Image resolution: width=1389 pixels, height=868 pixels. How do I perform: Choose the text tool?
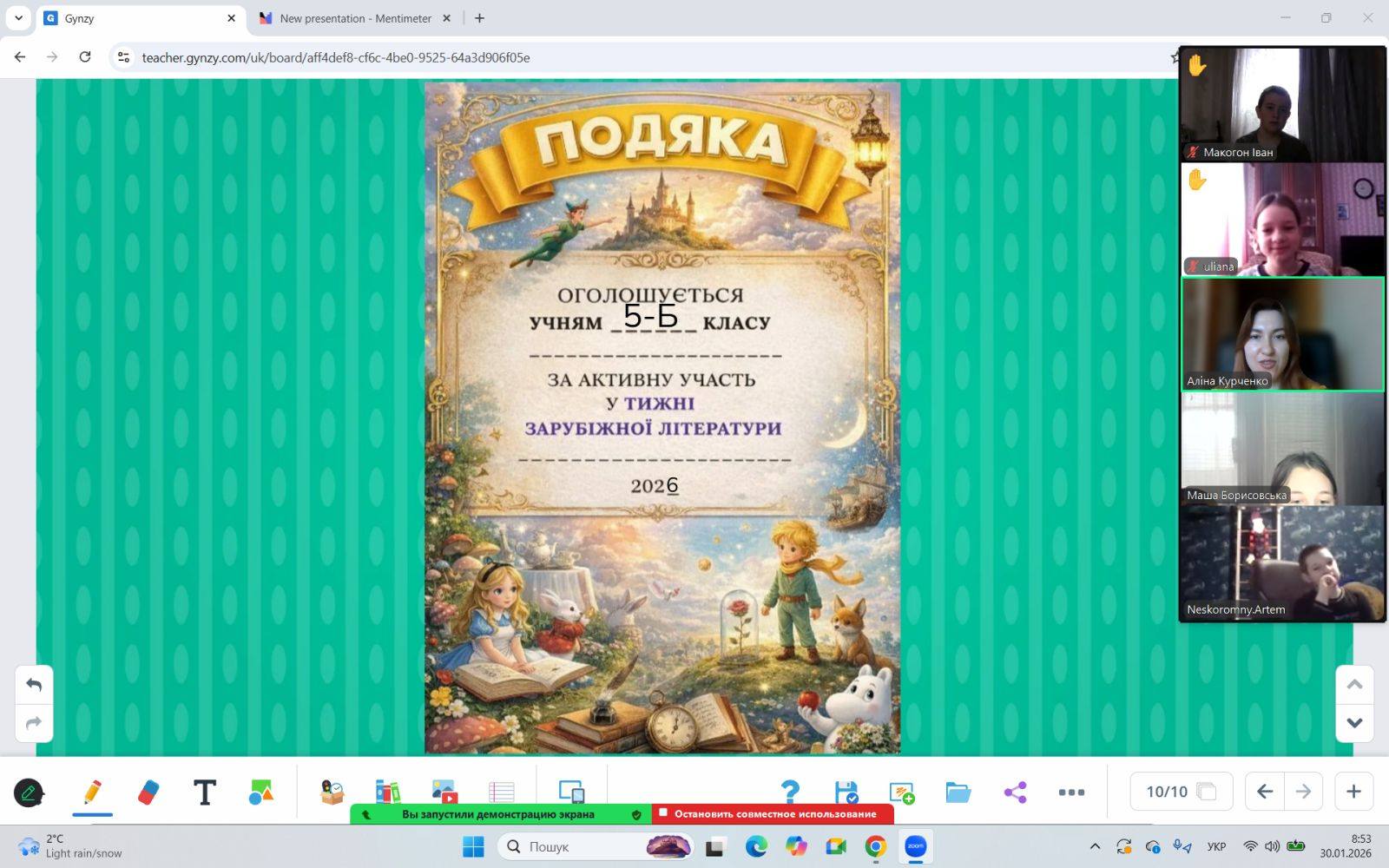(205, 792)
